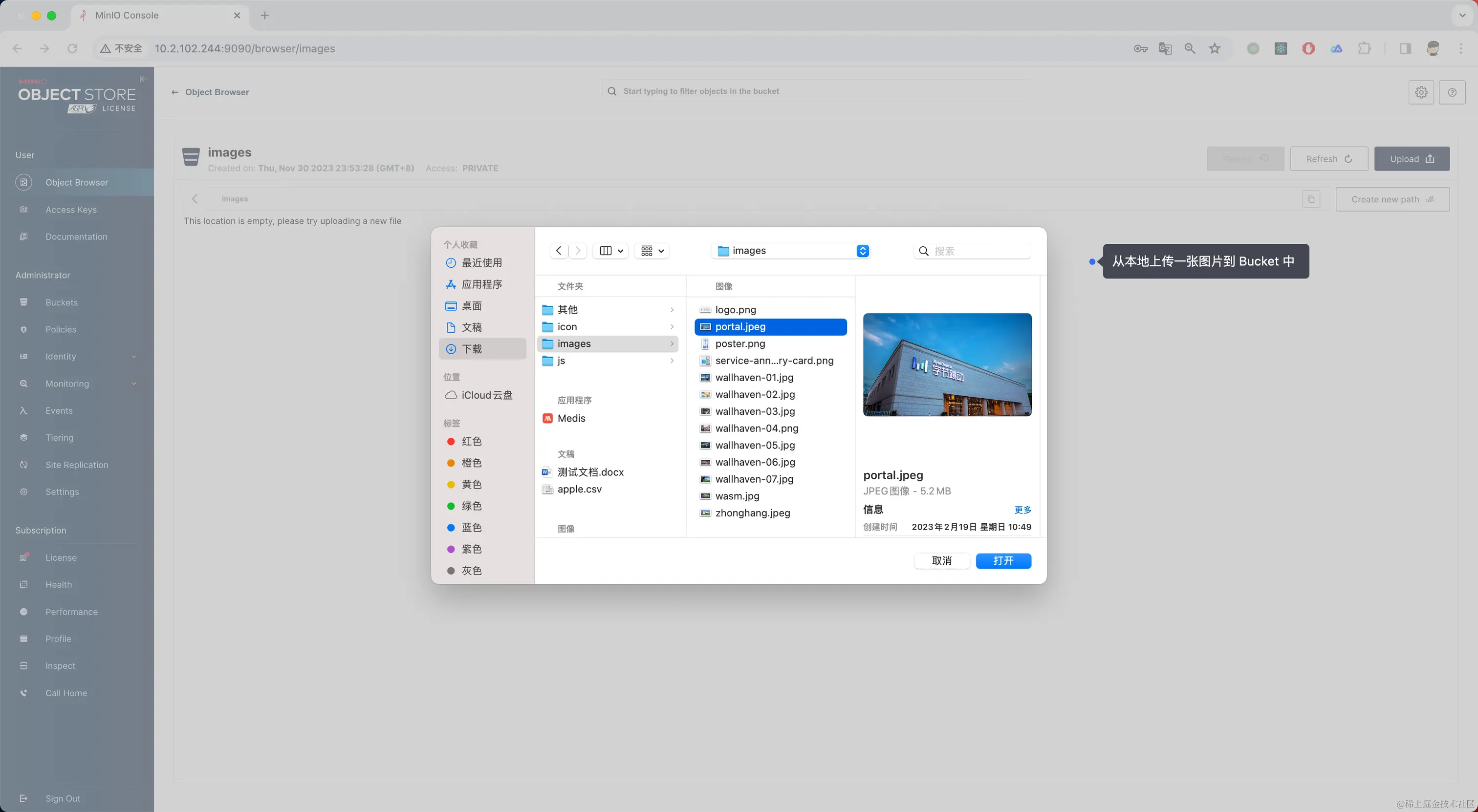The width and height of the screenshot is (1478, 812).
Task: Open the column view mode dropdown
Action: [x=610, y=251]
